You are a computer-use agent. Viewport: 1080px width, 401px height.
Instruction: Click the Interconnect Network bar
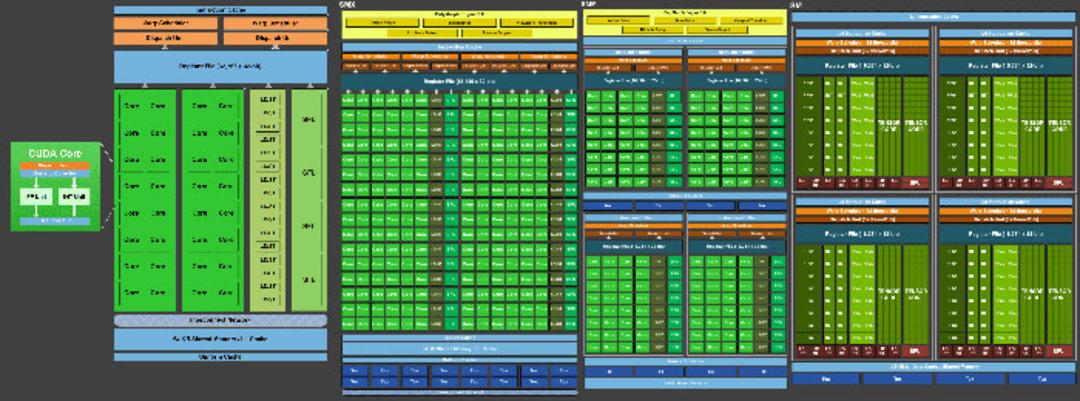(x=220, y=320)
